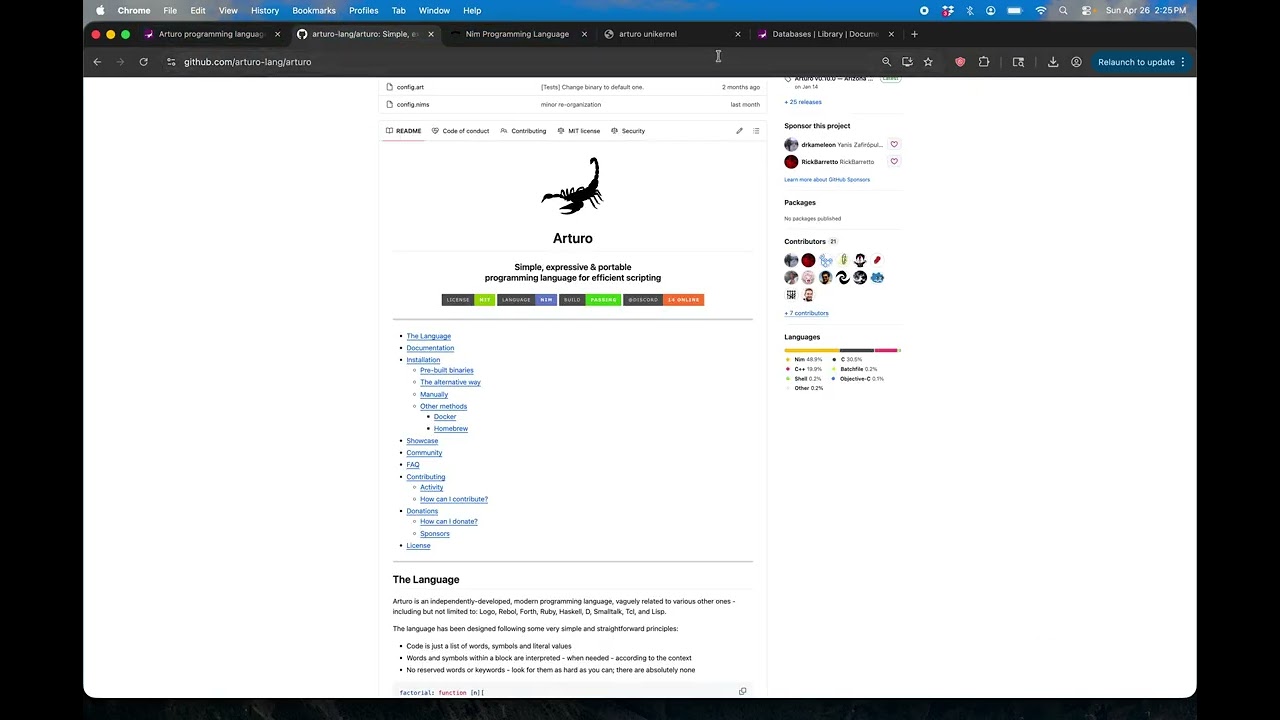Click the Discord online badge

664,300
